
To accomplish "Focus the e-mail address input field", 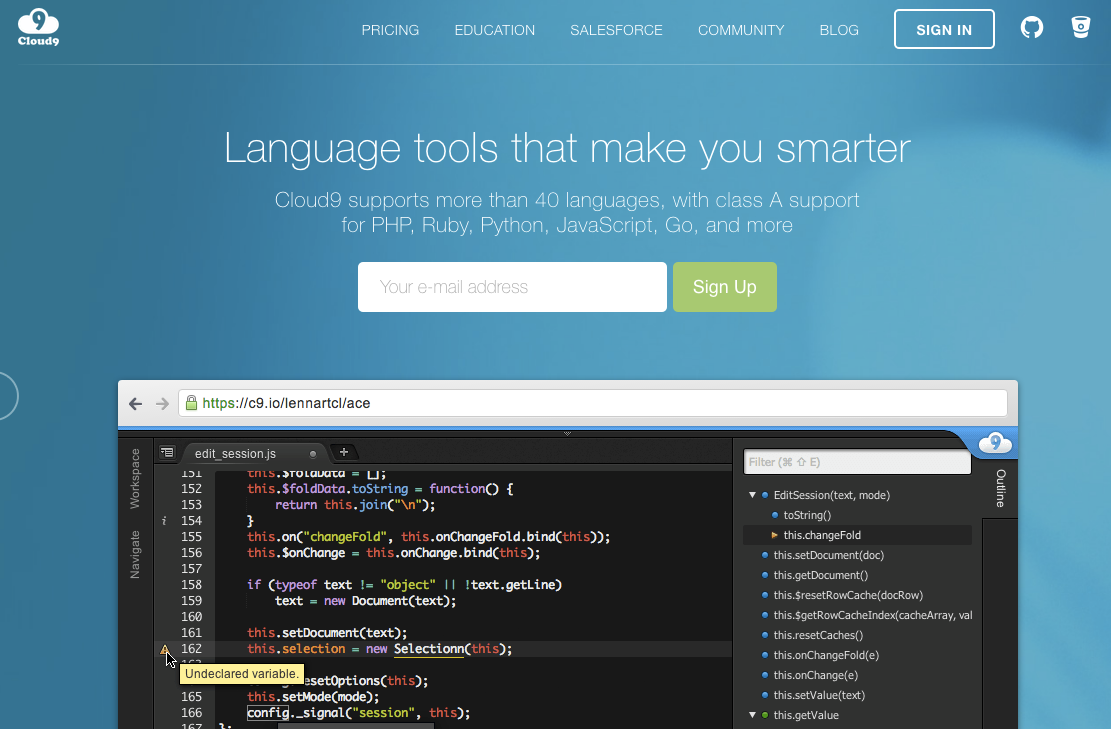I will tap(512, 287).
